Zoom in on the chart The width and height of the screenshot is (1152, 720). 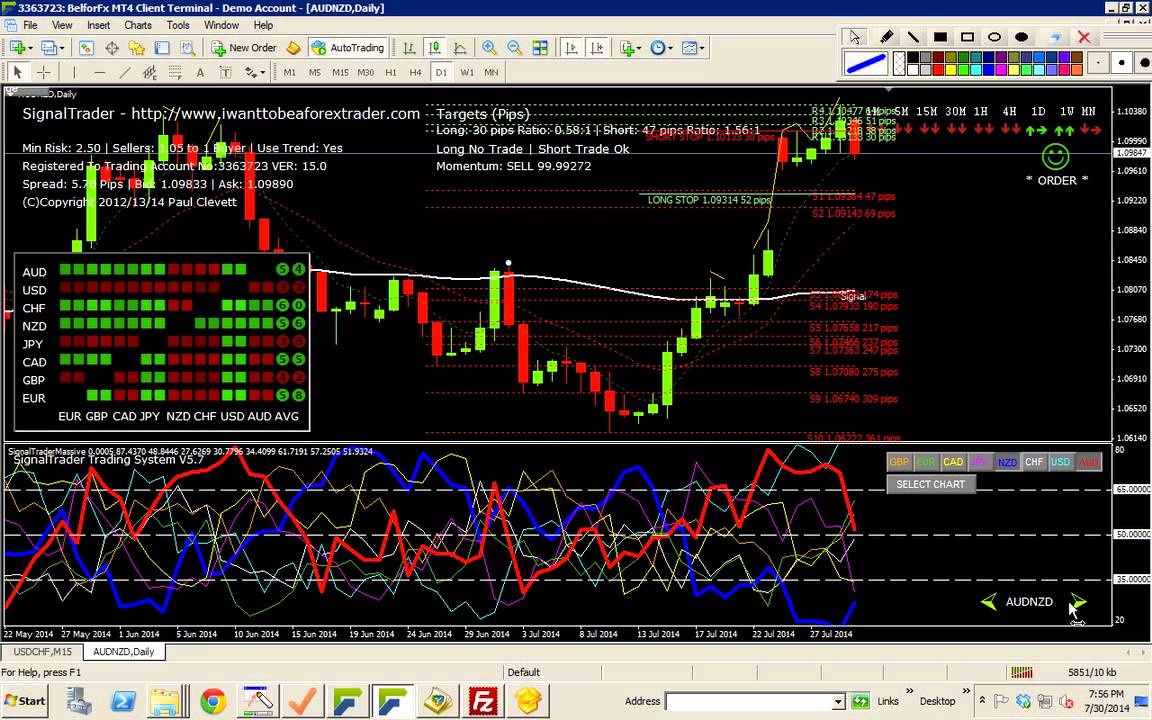(489, 48)
